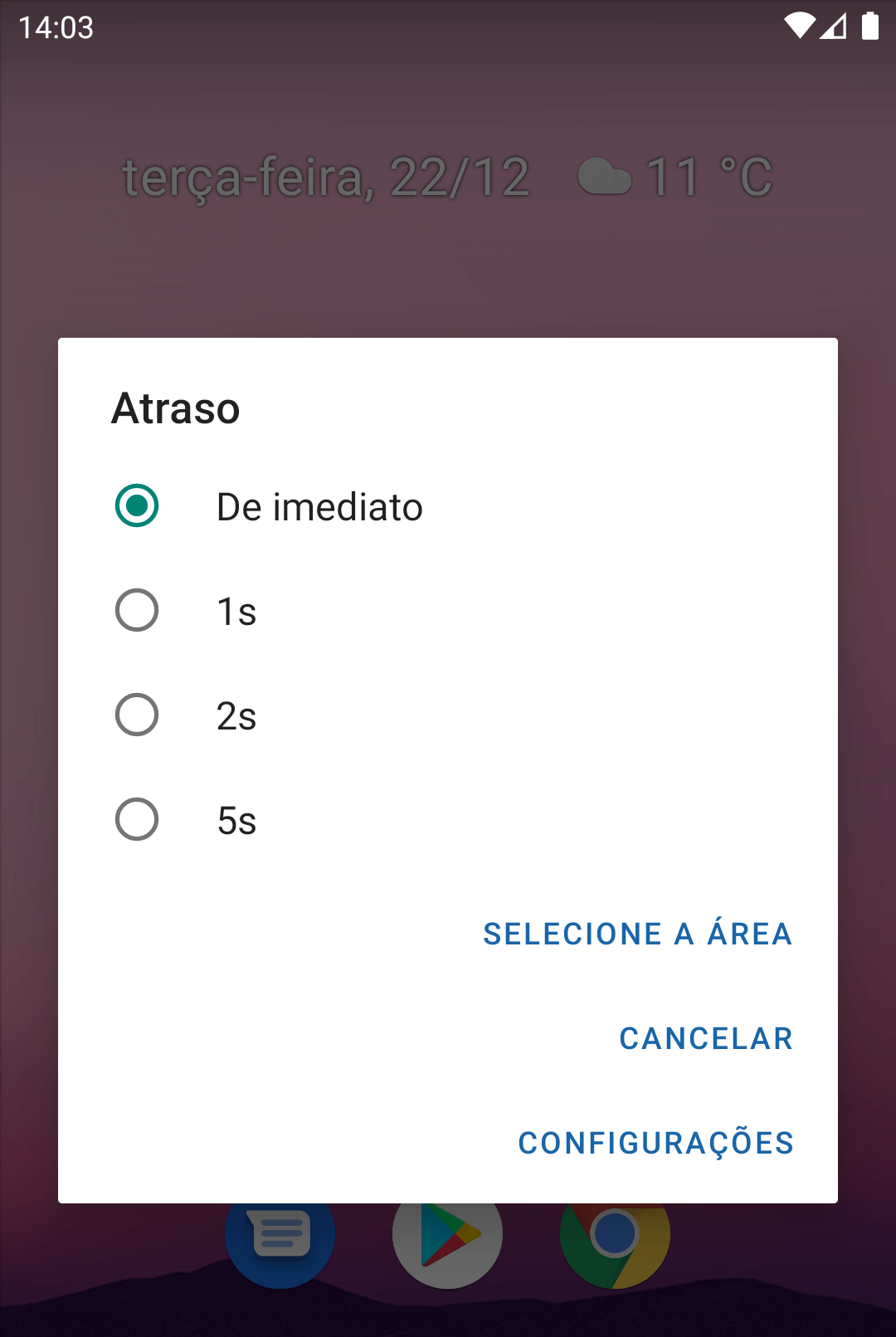Image resolution: width=896 pixels, height=1337 pixels.
Task: Click the "De imediato" label text
Action: point(319,507)
